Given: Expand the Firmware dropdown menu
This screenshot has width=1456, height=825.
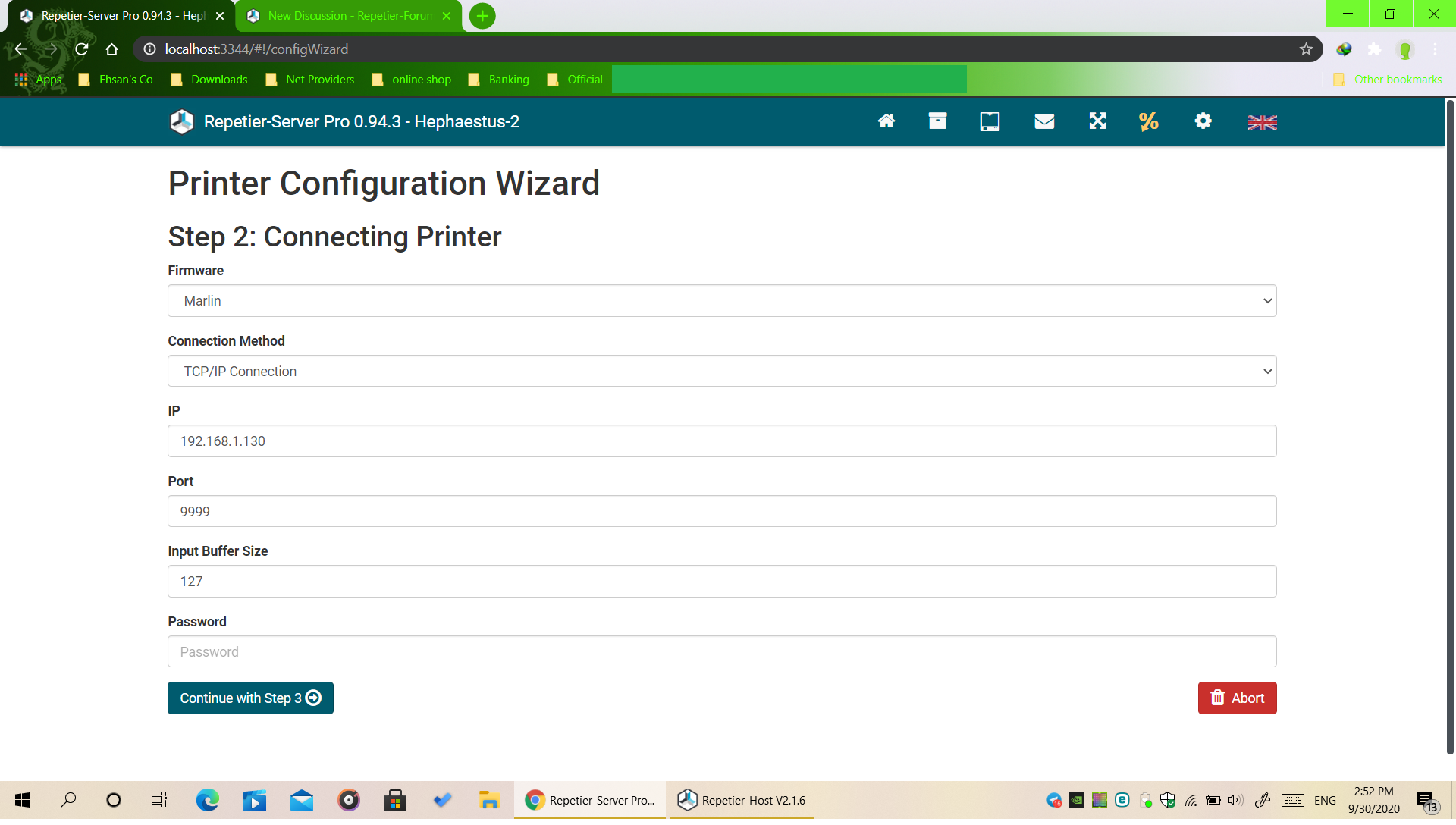Looking at the screenshot, I should pyautogui.click(x=721, y=300).
